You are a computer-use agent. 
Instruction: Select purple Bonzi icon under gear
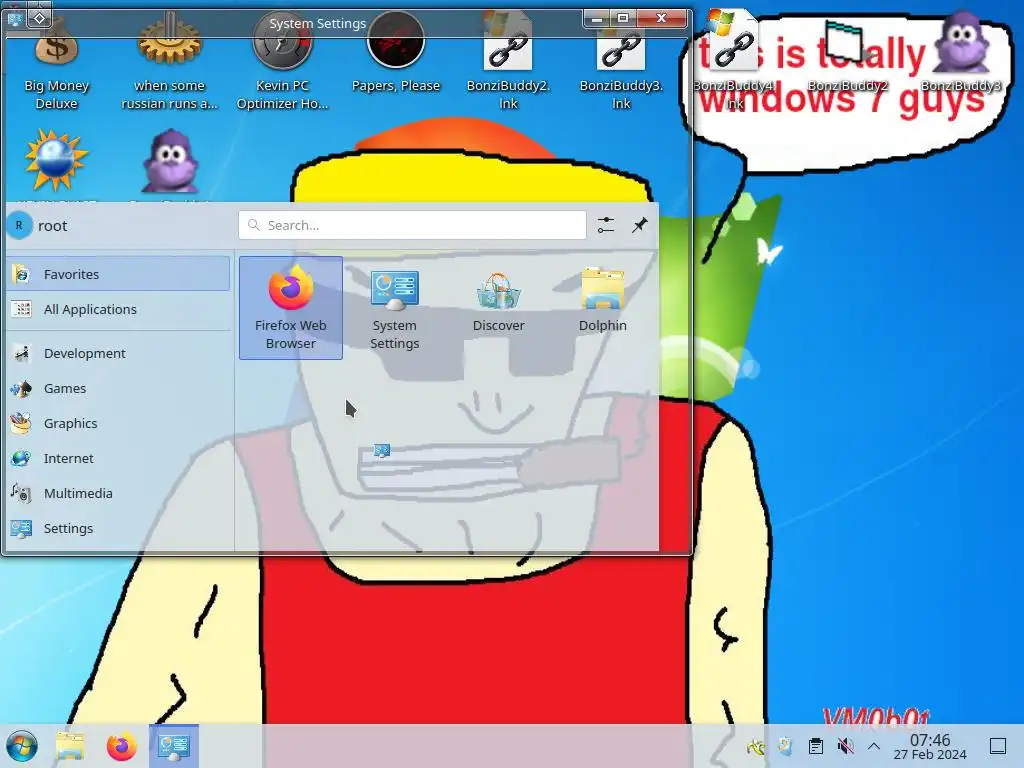pos(170,161)
